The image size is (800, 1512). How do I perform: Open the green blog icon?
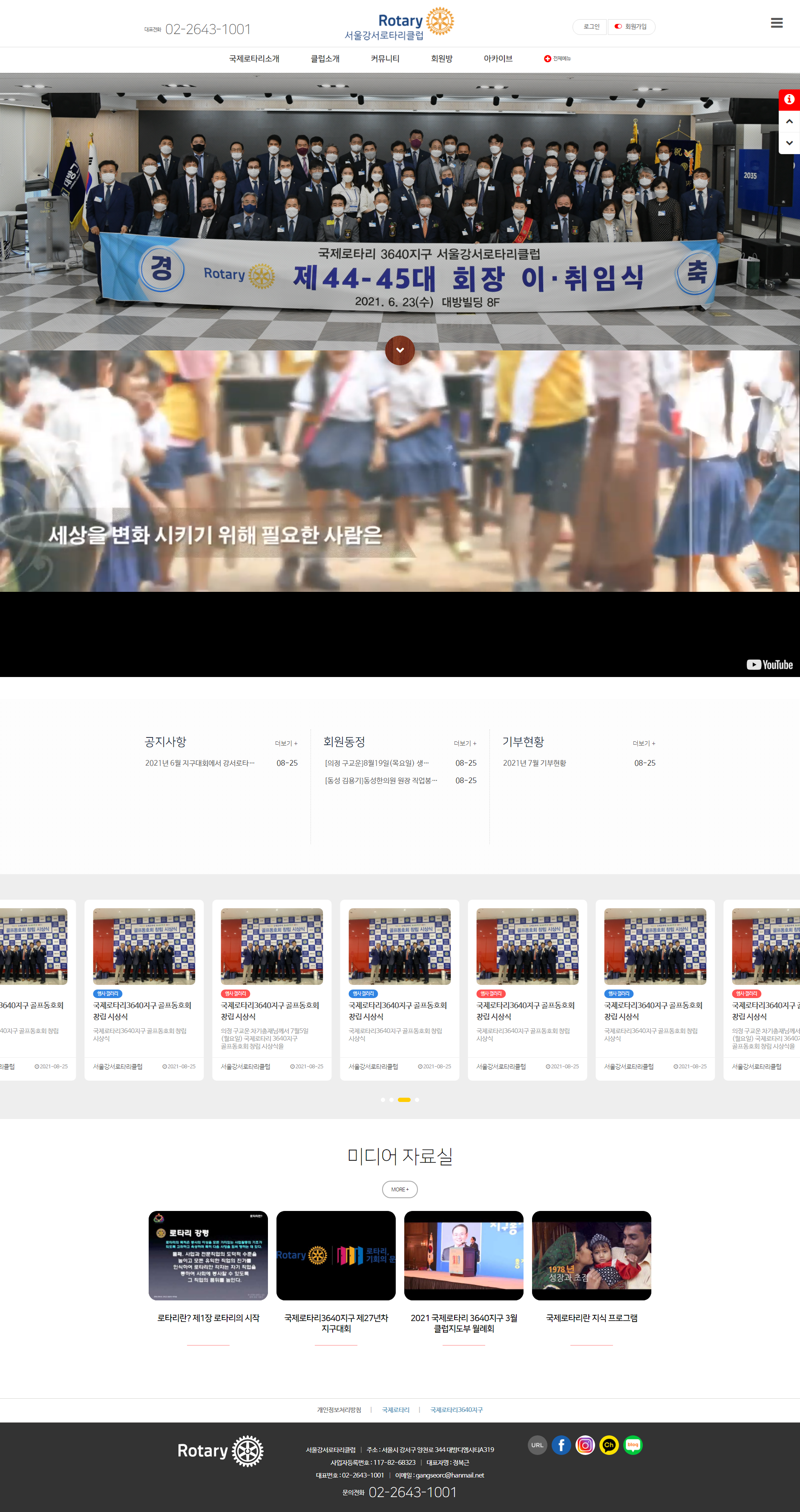tap(633, 1444)
